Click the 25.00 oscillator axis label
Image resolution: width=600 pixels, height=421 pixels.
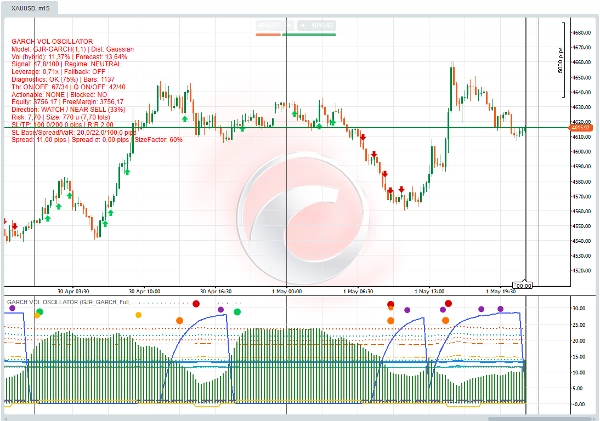click(x=579, y=325)
